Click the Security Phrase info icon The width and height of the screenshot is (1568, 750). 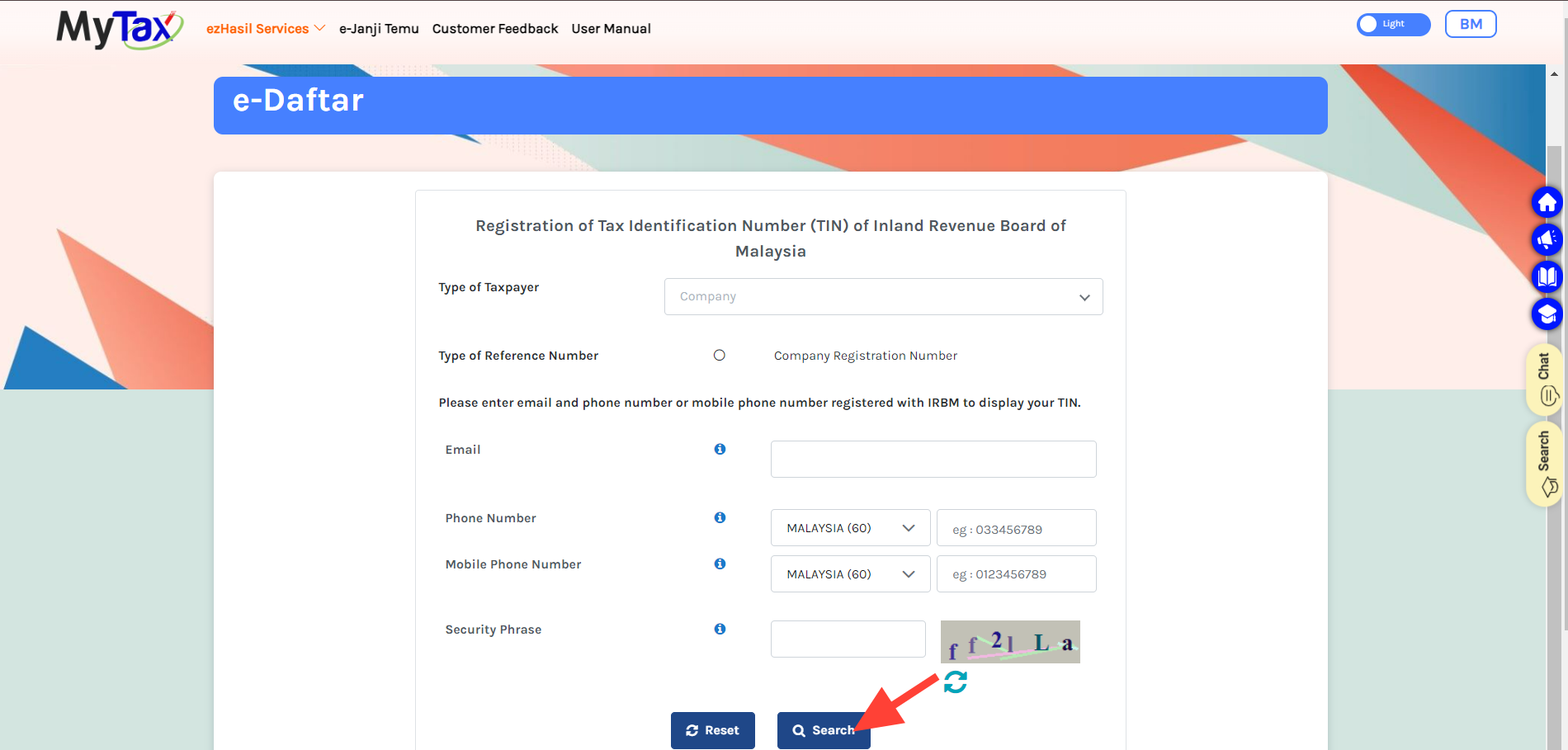tap(720, 629)
